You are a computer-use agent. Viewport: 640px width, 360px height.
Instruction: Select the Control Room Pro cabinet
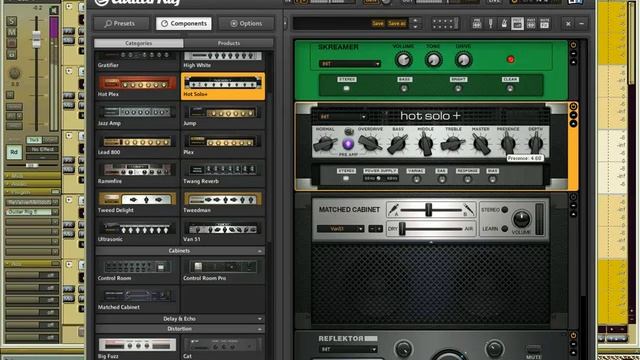pyautogui.click(x=222, y=271)
